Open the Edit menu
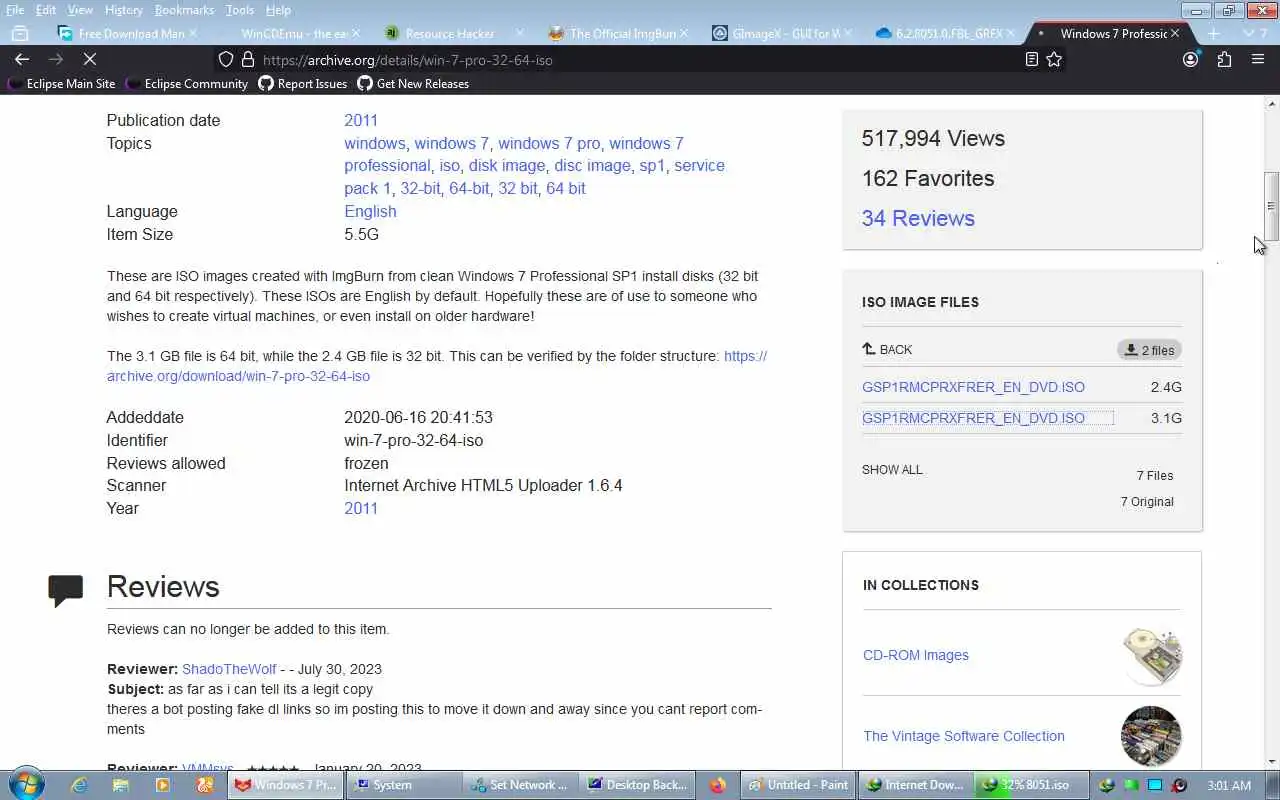The width and height of the screenshot is (1280, 800). coord(46,10)
